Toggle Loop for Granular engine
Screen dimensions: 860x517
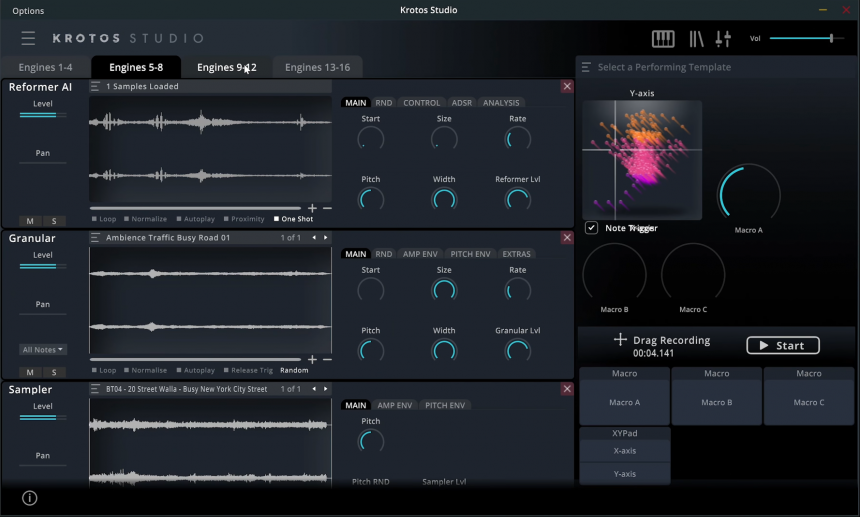point(104,370)
